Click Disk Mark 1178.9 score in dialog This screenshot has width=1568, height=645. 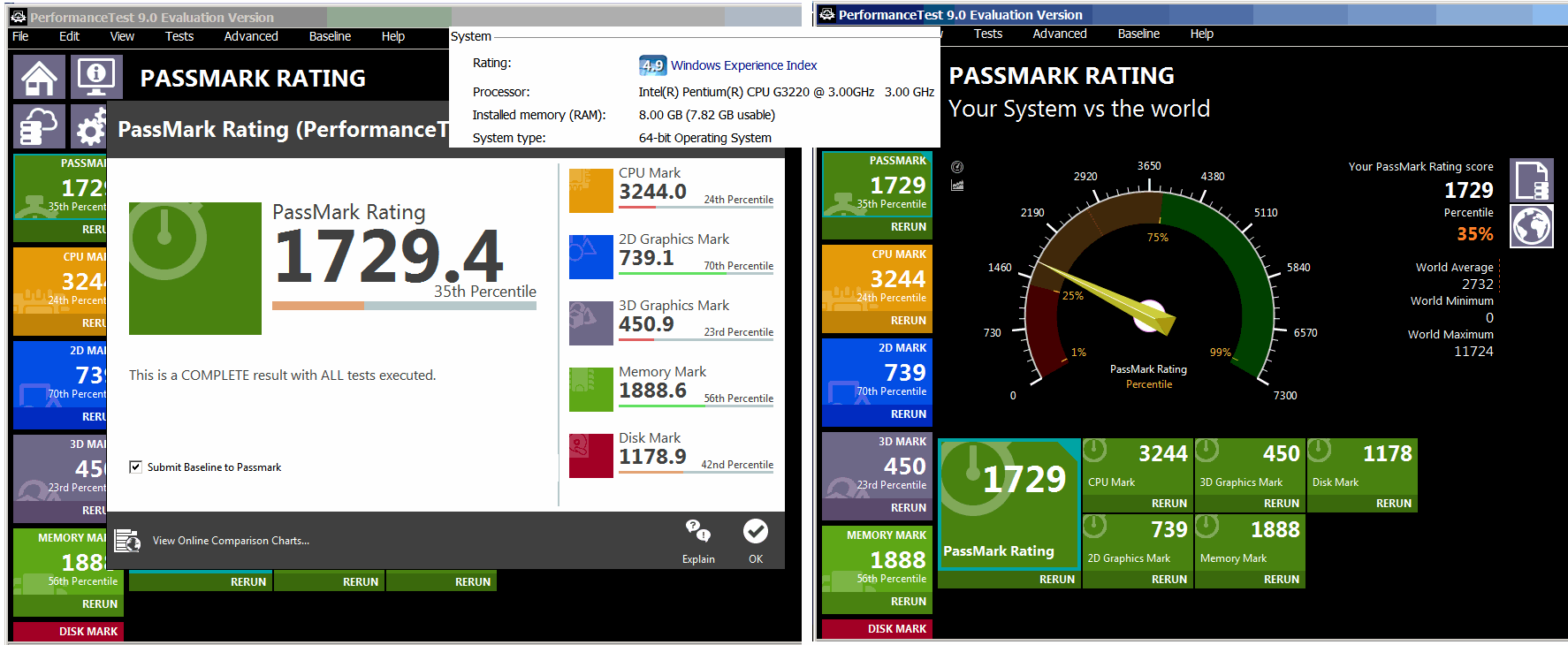pyautogui.click(x=652, y=457)
